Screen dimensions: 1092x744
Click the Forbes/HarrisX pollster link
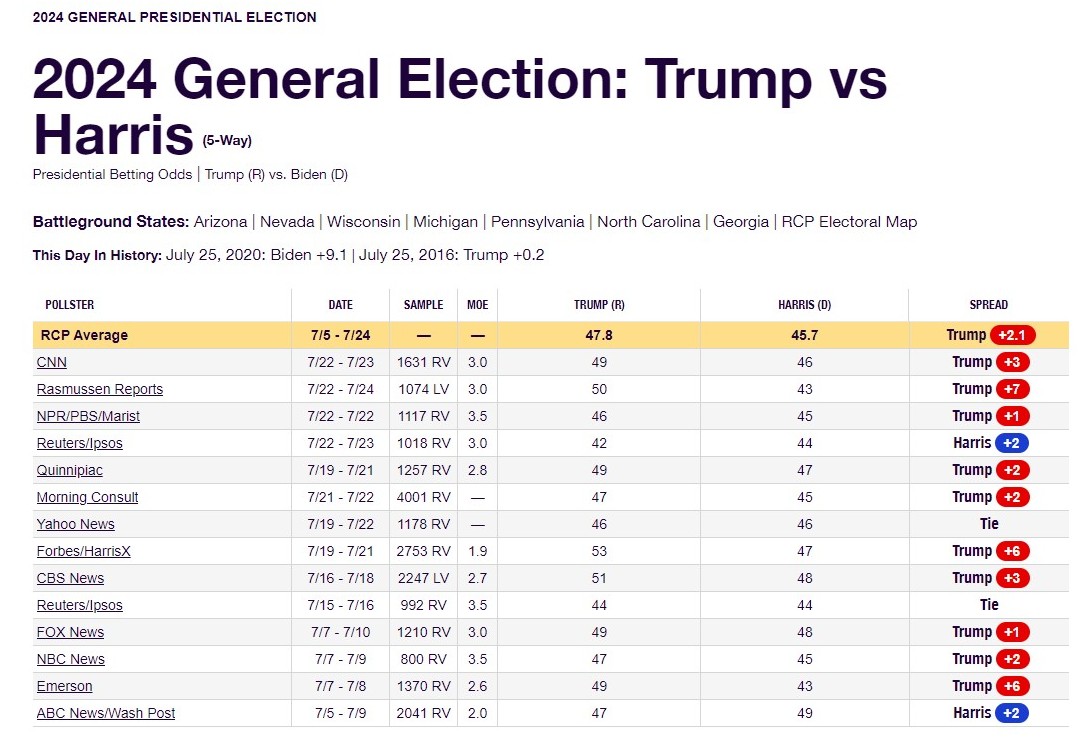click(x=84, y=551)
